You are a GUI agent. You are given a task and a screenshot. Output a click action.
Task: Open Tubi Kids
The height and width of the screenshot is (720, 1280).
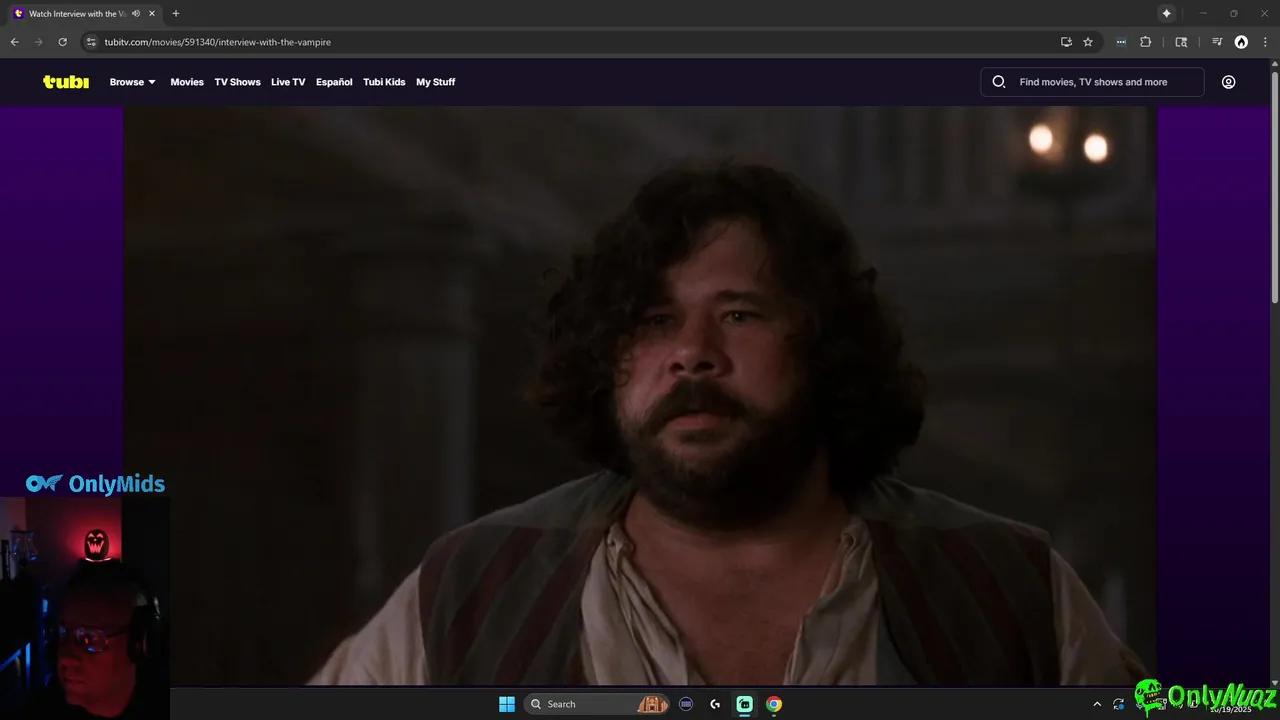tap(384, 82)
